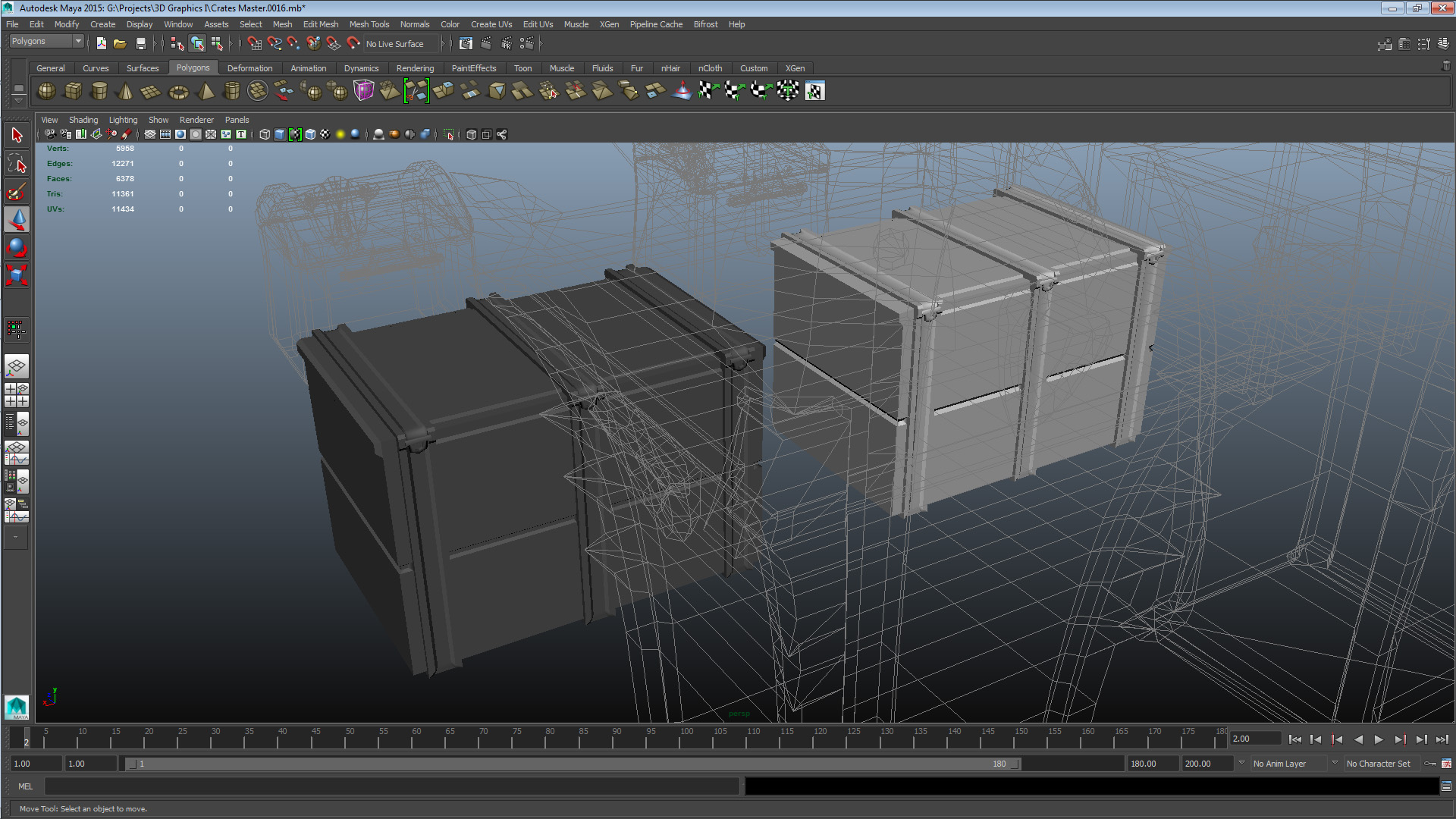
Task: Toggle use all lights button
Action: point(340,134)
